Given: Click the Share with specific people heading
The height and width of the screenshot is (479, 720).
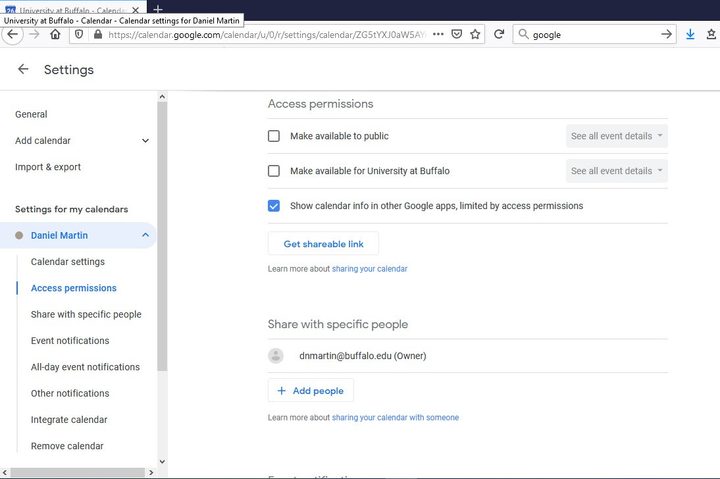Looking at the screenshot, I should point(338,324).
